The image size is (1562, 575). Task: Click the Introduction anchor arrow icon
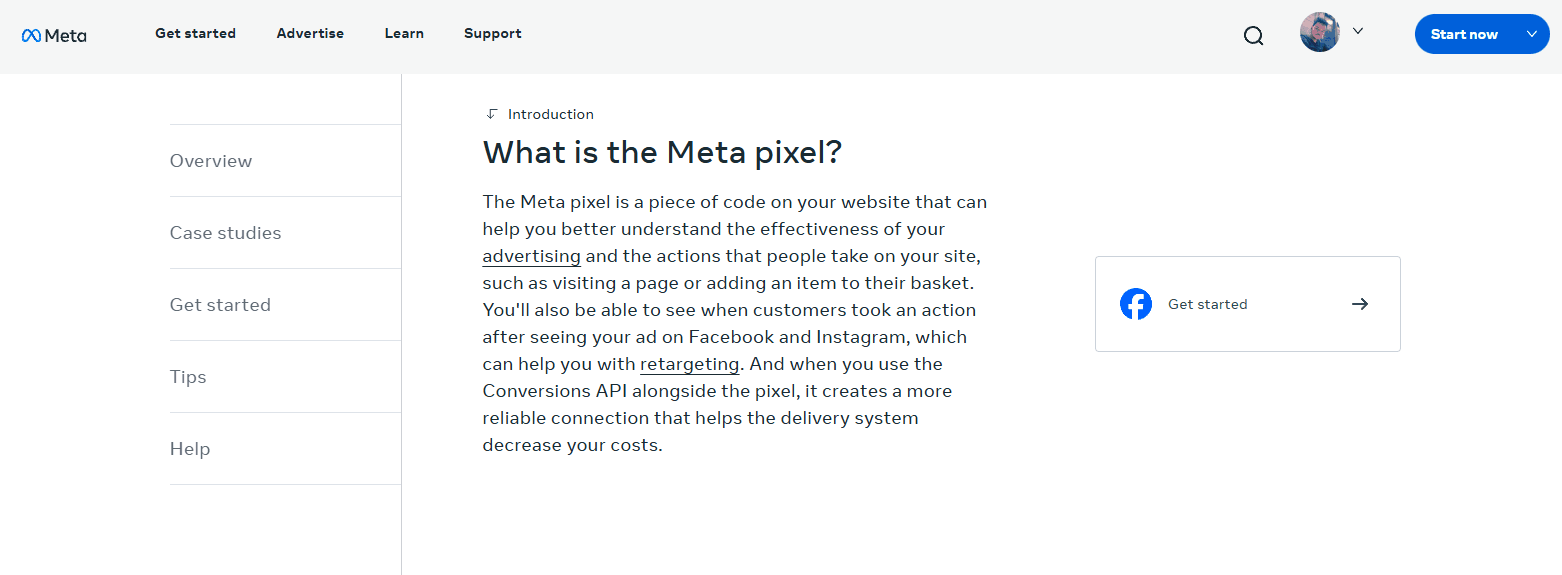point(491,114)
